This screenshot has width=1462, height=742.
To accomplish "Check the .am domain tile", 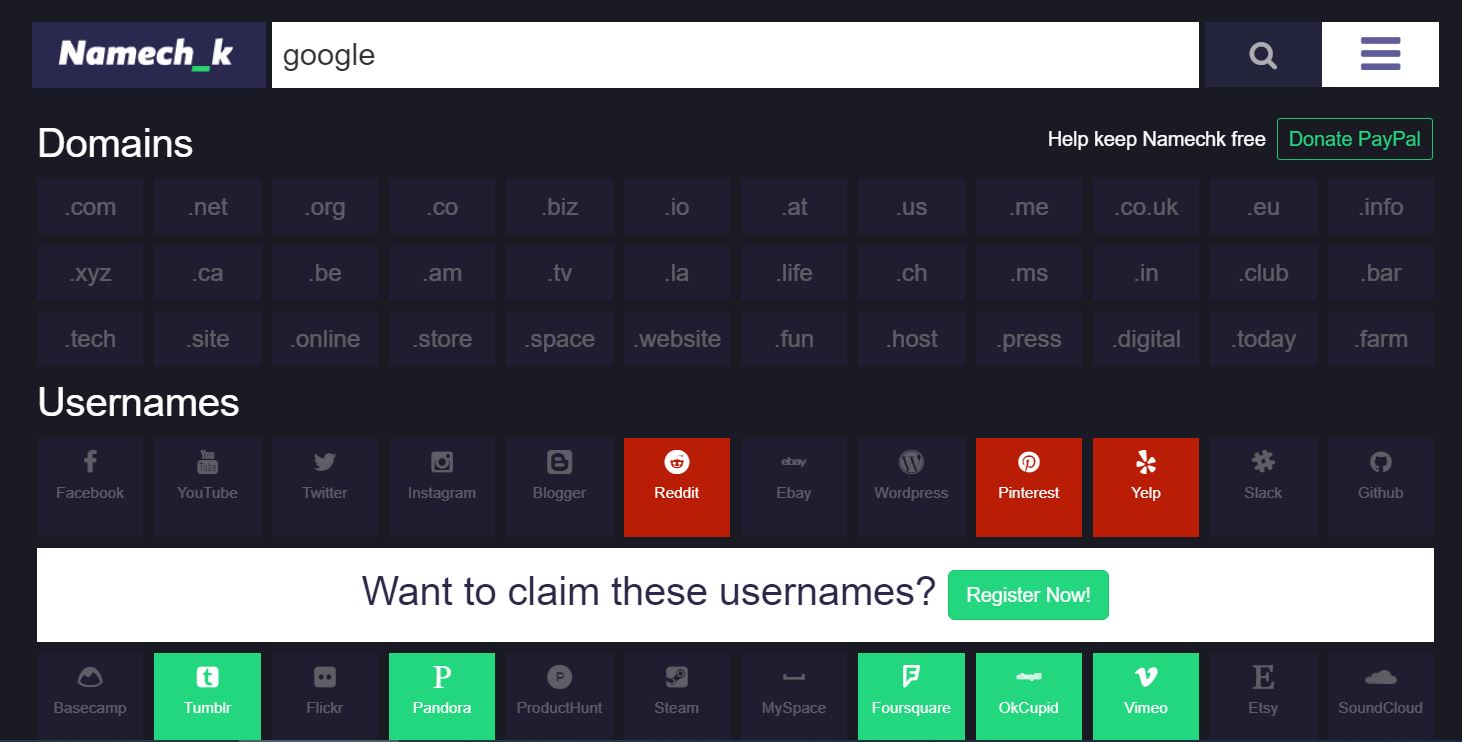I will click(x=442, y=273).
